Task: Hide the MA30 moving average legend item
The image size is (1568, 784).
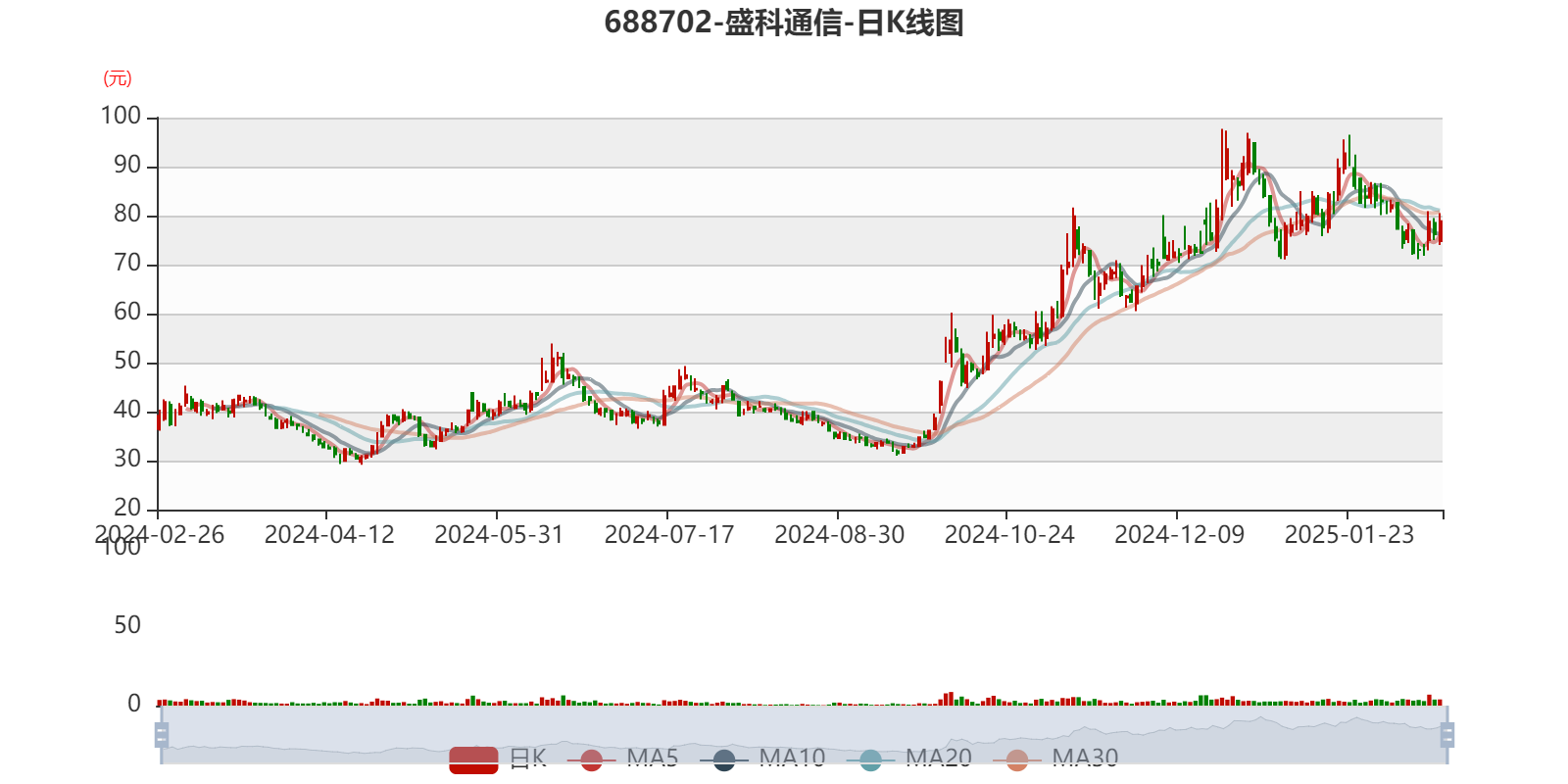Action: point(1055,759)
